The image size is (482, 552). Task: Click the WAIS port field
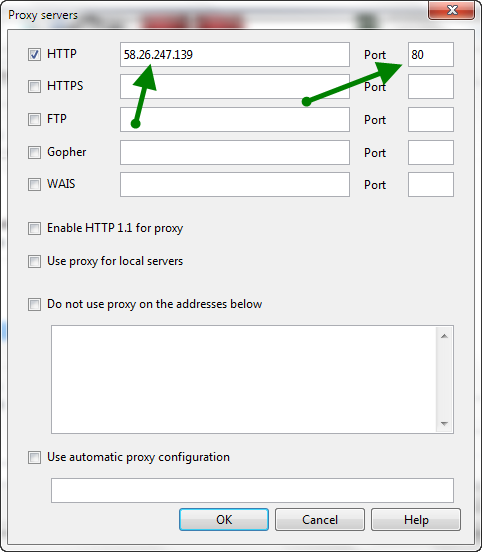tap(431, 184)
